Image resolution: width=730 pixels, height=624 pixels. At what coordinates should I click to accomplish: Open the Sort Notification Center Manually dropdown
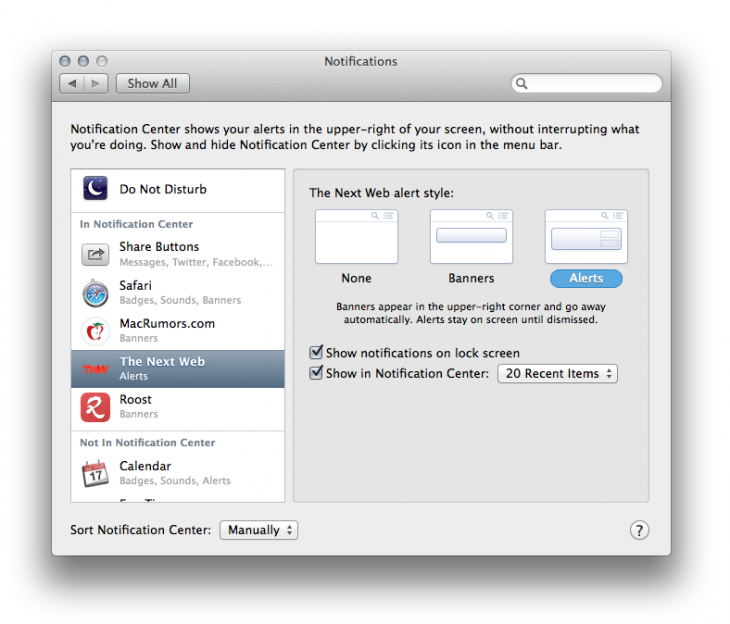pos(258,530)
